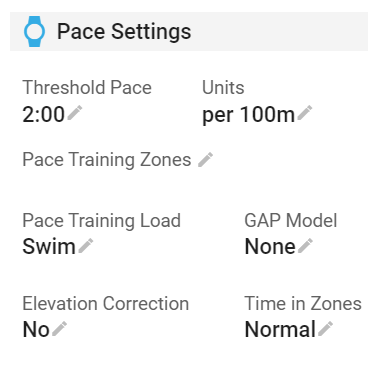Screen dimensions: 375x383
Task: Open the Pace Training Zones edit pencil
Action: click(x=205, y=160)
